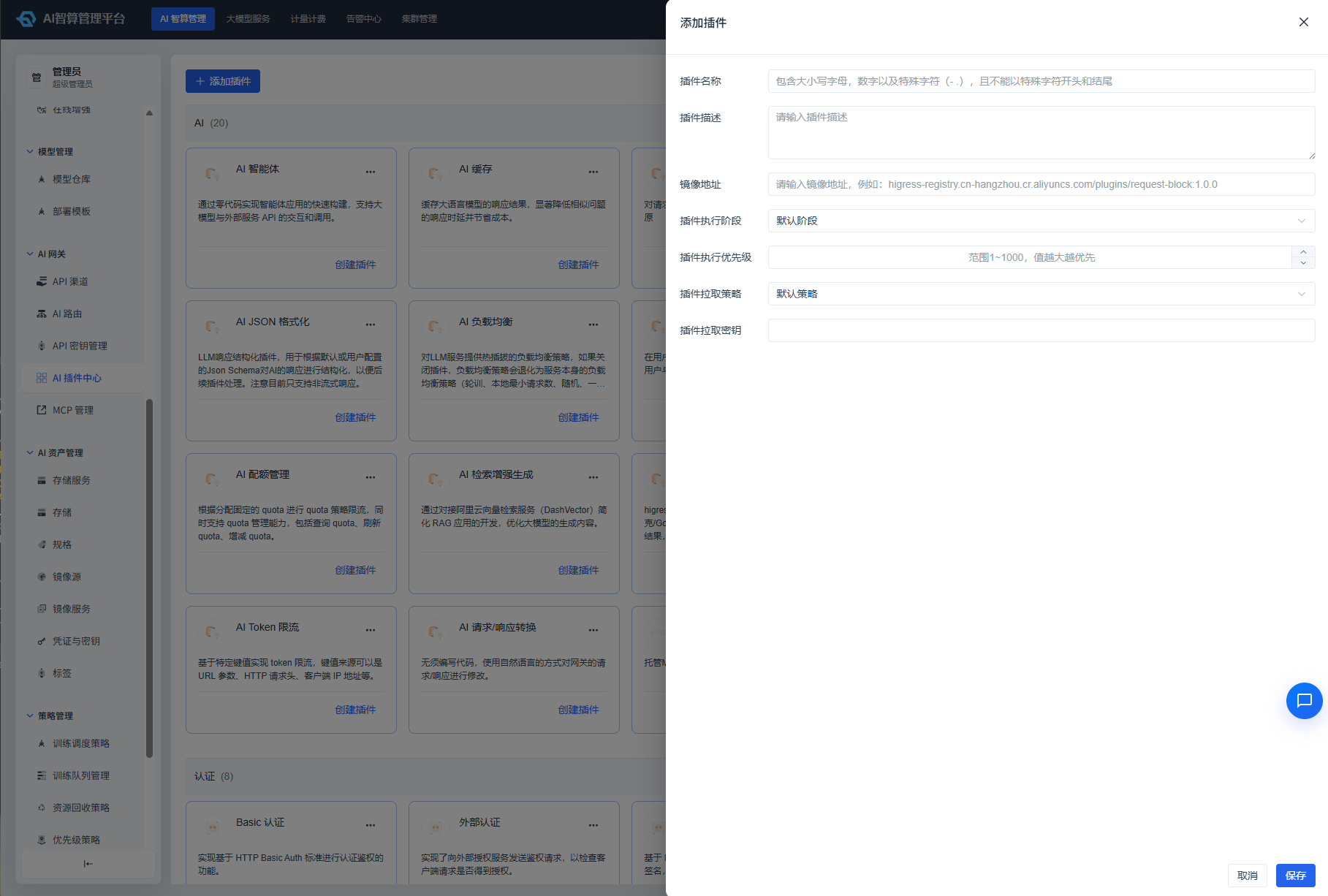Click 创建插件 on AI 缓存 card
This screenshot has width=1328, height=896.
[578, 265]
